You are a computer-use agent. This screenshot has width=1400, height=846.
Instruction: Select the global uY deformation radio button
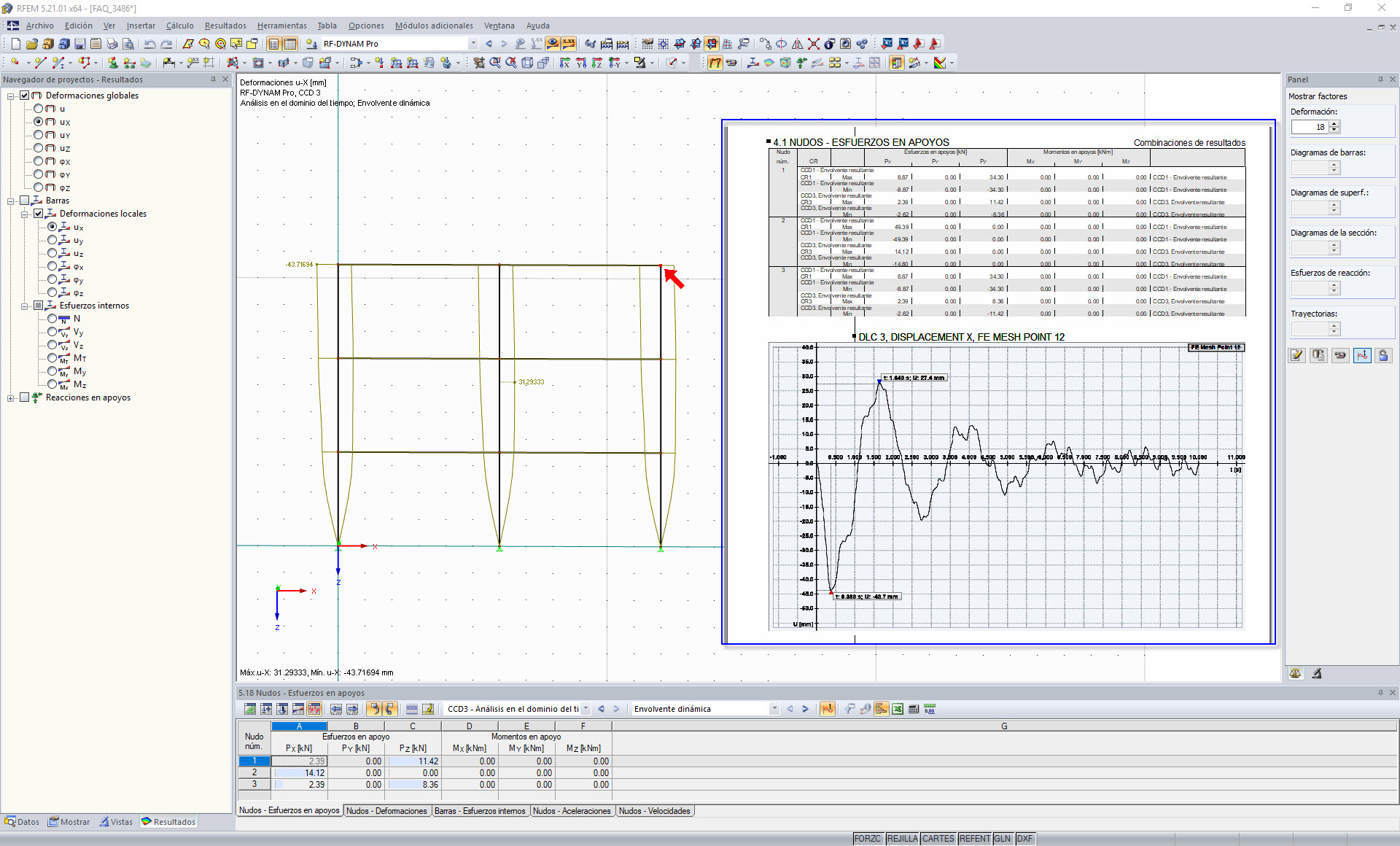pos(39,135)
